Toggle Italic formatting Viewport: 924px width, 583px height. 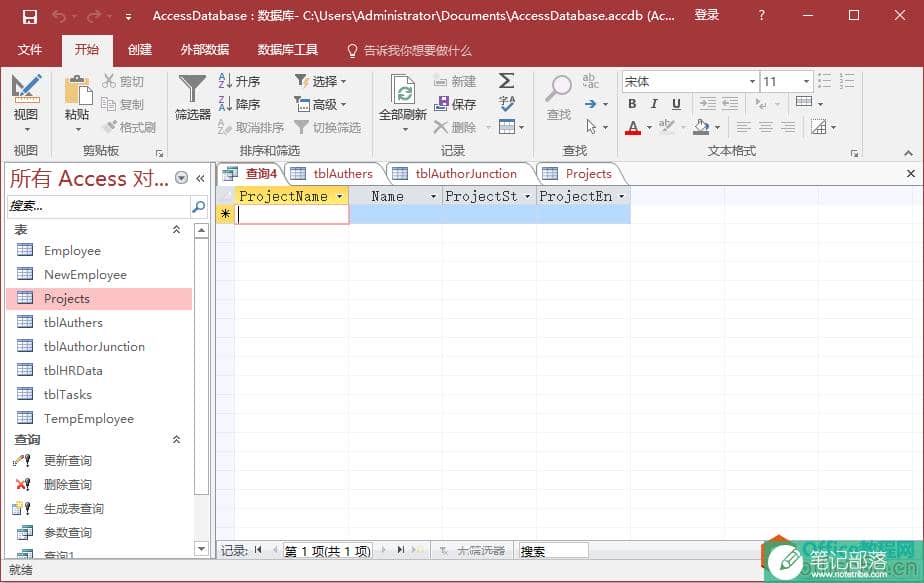pyautogui.click(x=654, y=104)
